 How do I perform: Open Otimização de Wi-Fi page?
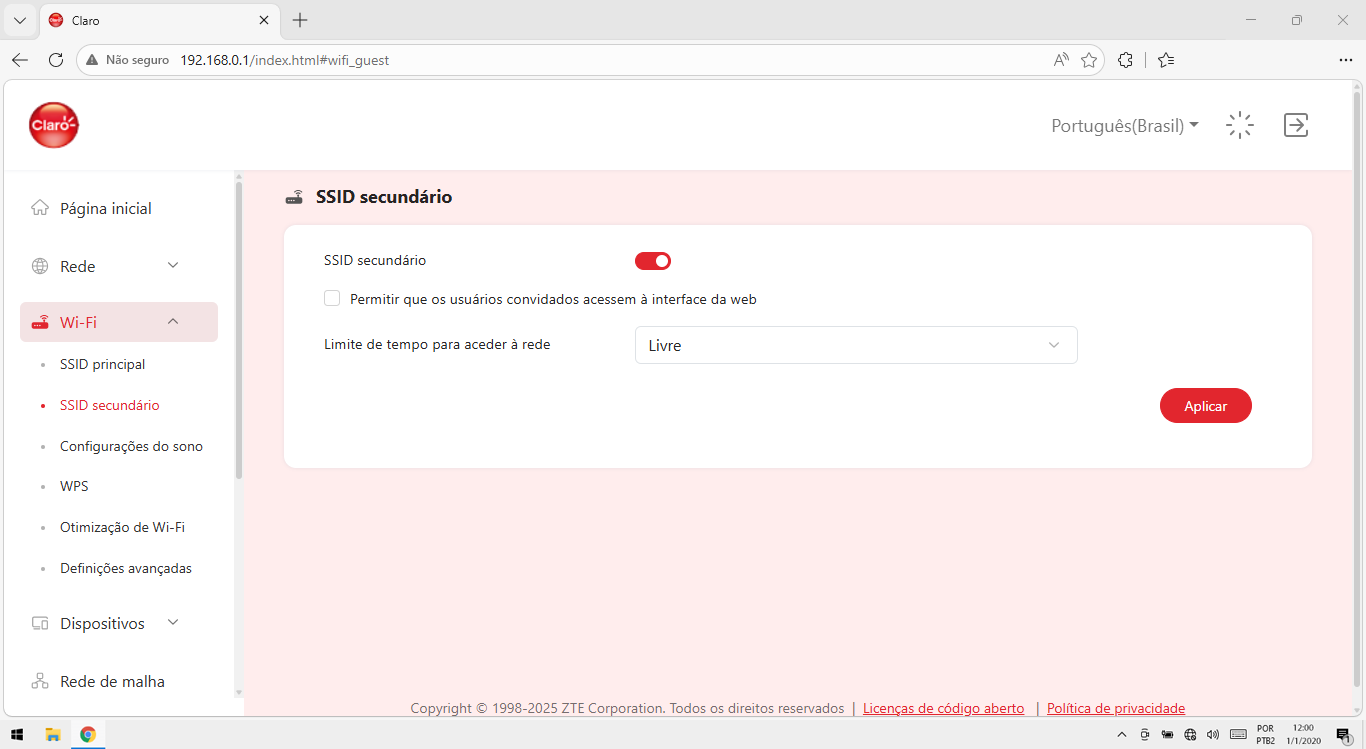point(122,527)
